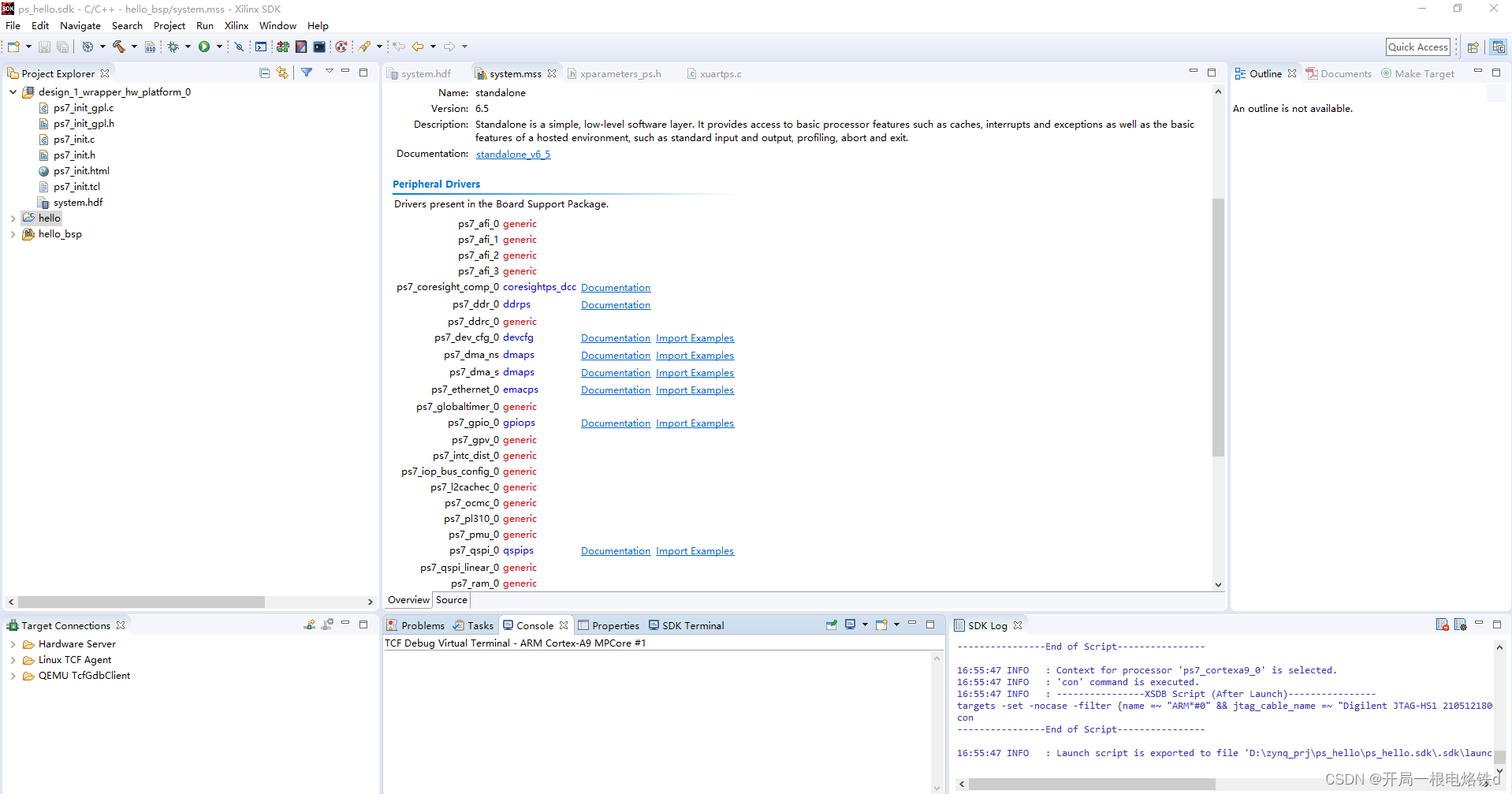
Task: Click the Open Perspective icon
Action: click(1473, 47)
